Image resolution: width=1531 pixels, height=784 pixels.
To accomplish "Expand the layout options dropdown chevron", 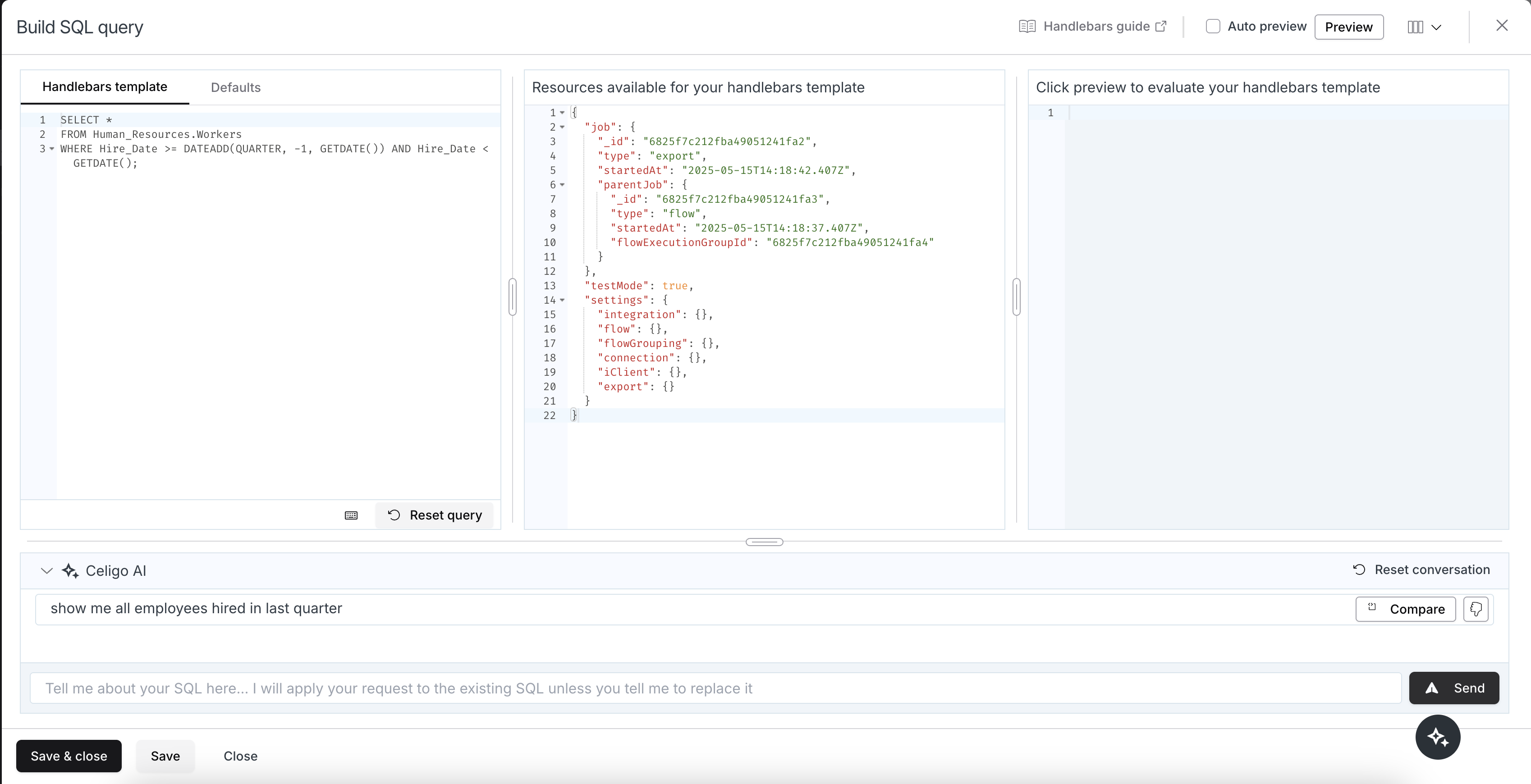I will pos(1436,27).
